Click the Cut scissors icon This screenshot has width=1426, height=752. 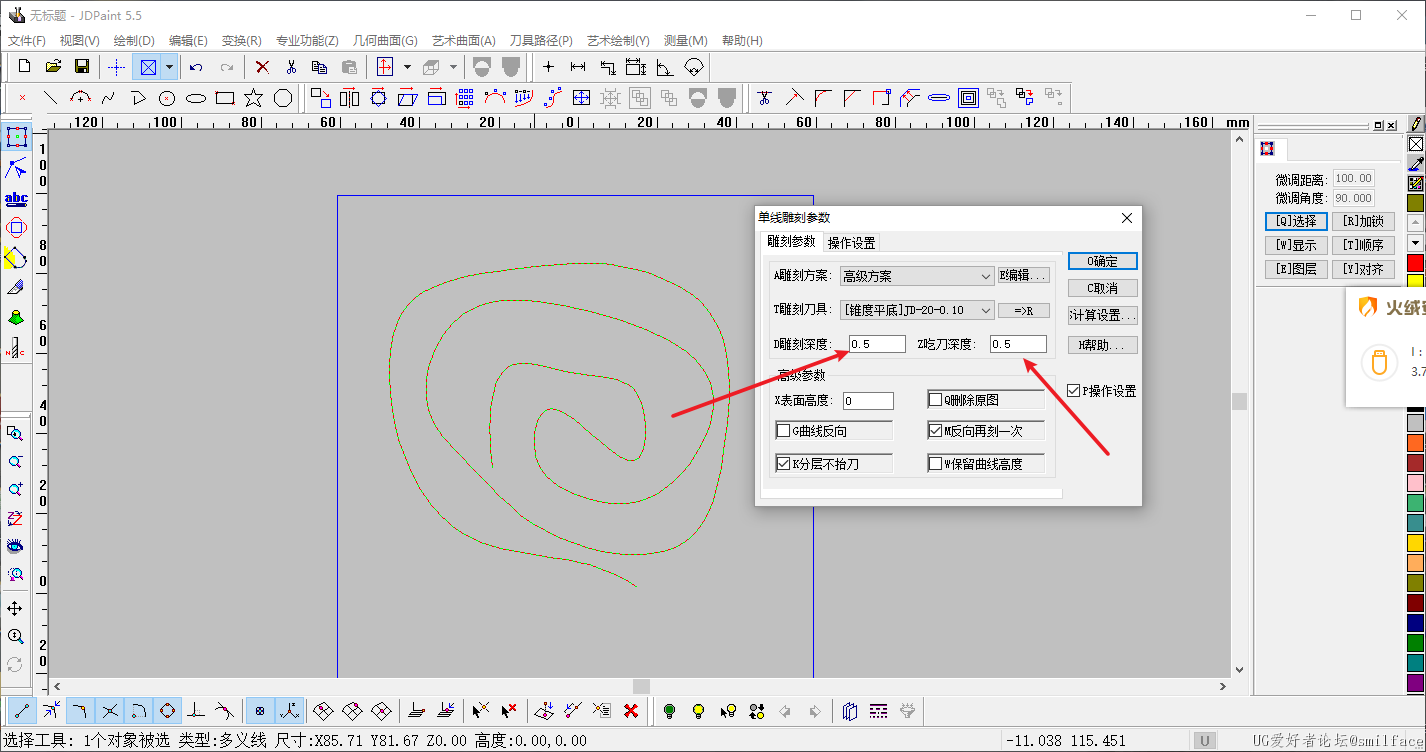291,67
